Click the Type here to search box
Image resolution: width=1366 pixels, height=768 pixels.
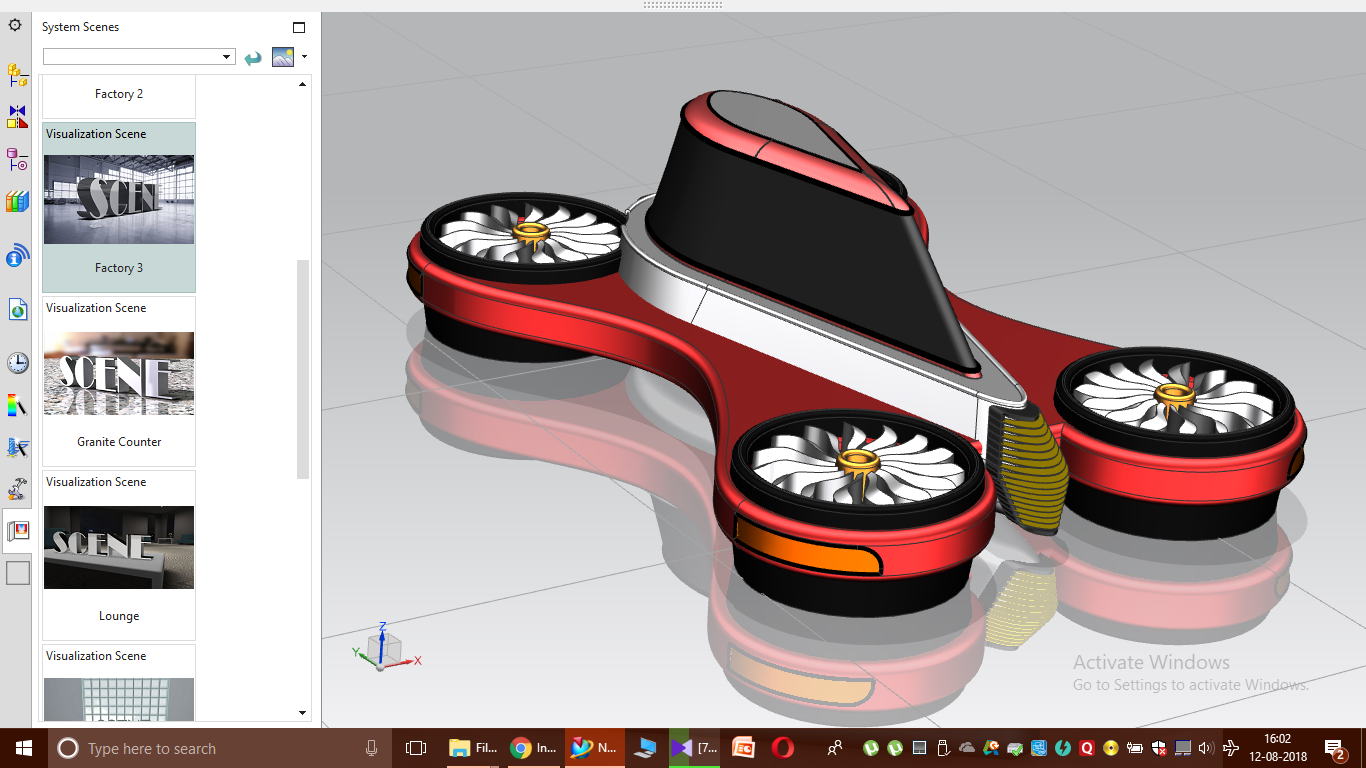220,748
